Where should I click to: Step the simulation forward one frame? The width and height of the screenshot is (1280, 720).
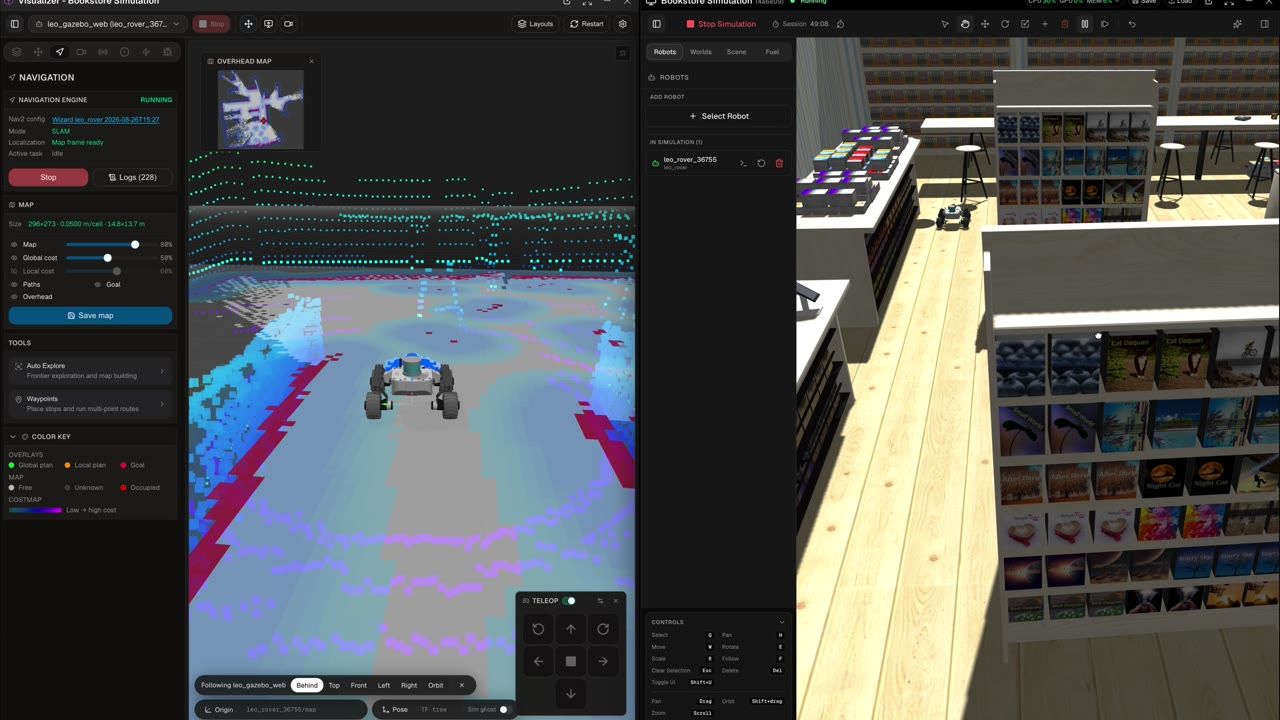pos(1105,24)
